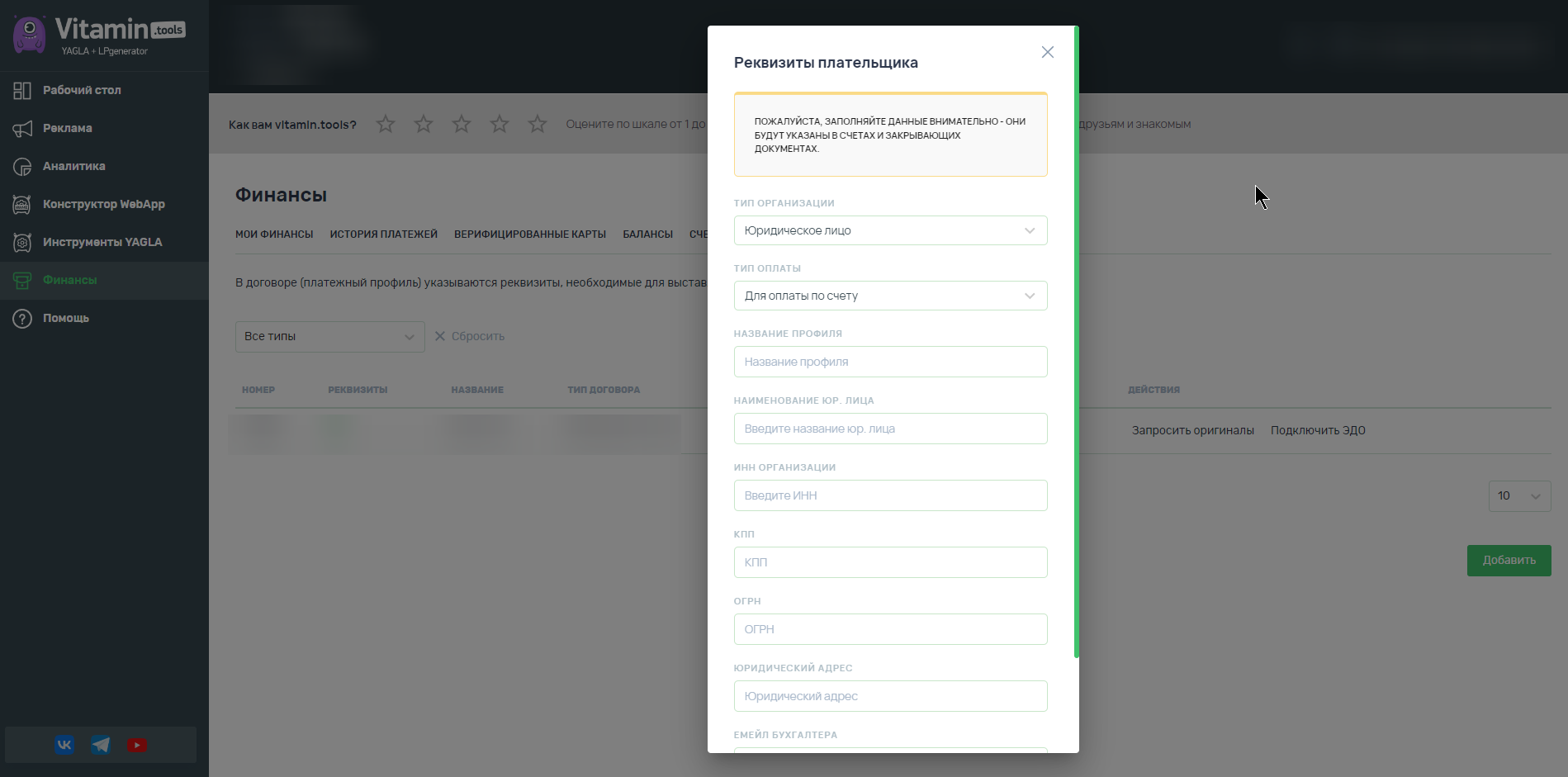The height and width of the screenshot is (777, 1568).
Task: Click the Номер column header
Action: point(258,390)
